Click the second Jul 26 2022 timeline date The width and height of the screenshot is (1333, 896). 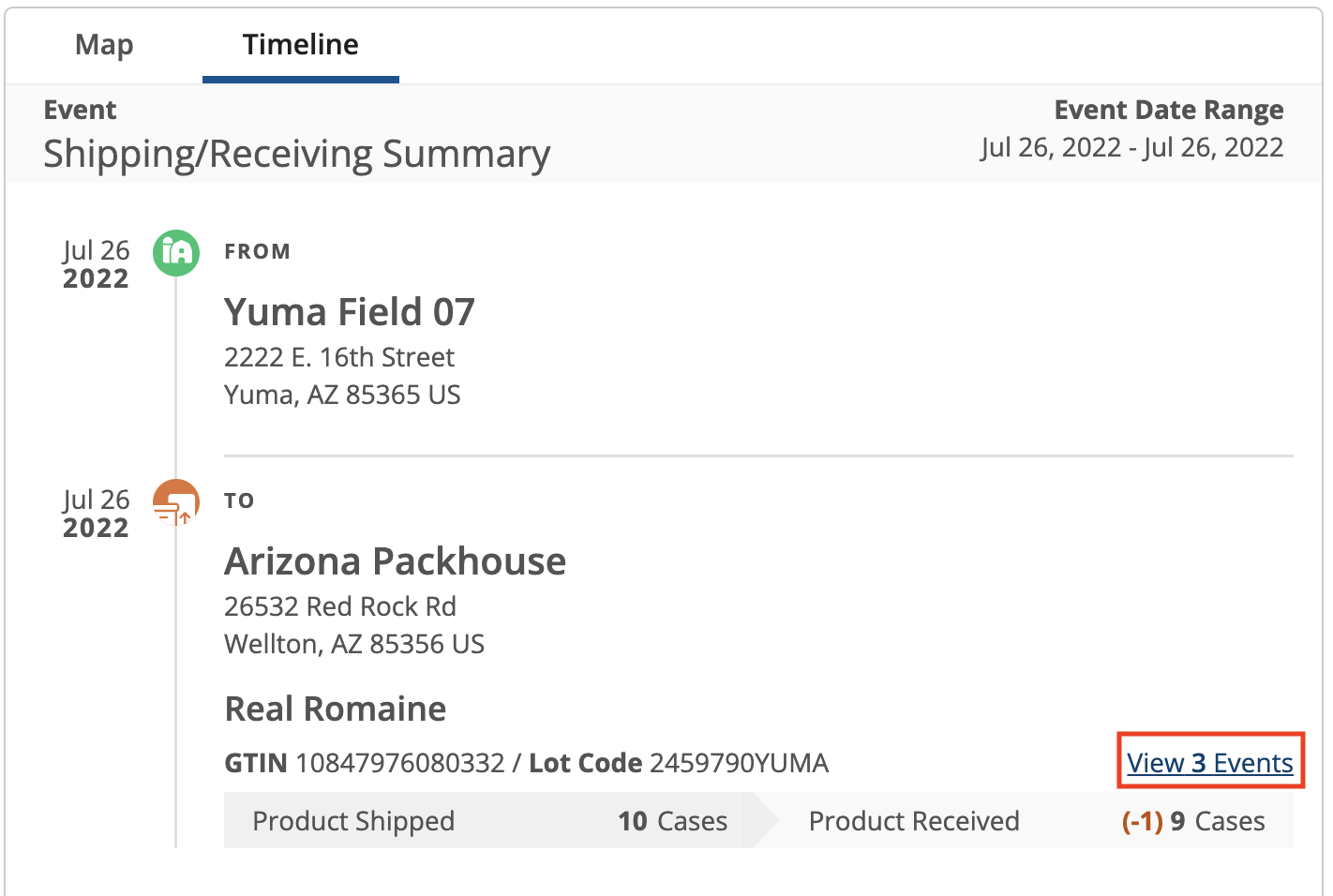tap(96, 514)
